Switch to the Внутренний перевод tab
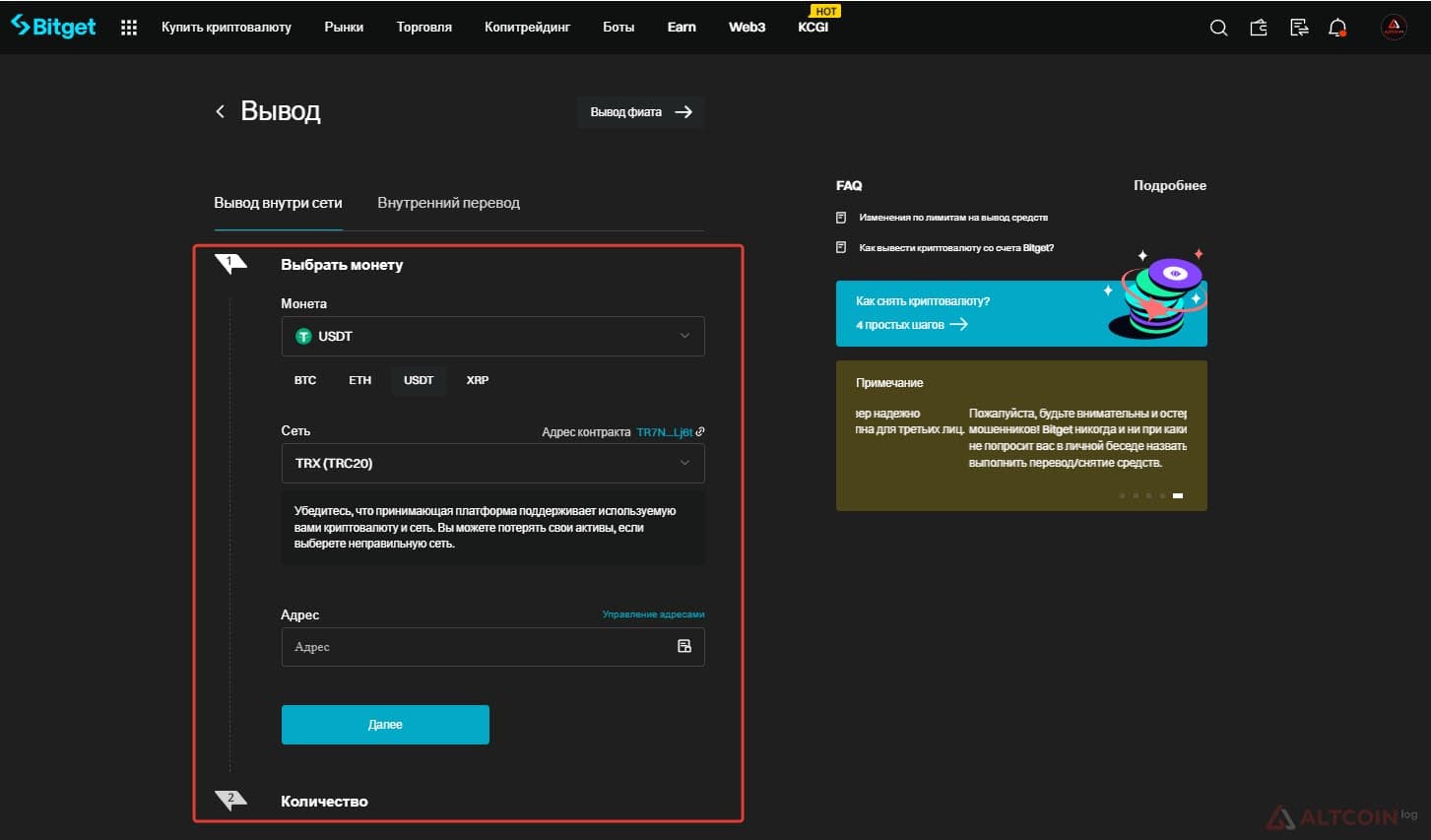Image resolution: width=1431 pixels, height=840 pixels. [448, 203]
